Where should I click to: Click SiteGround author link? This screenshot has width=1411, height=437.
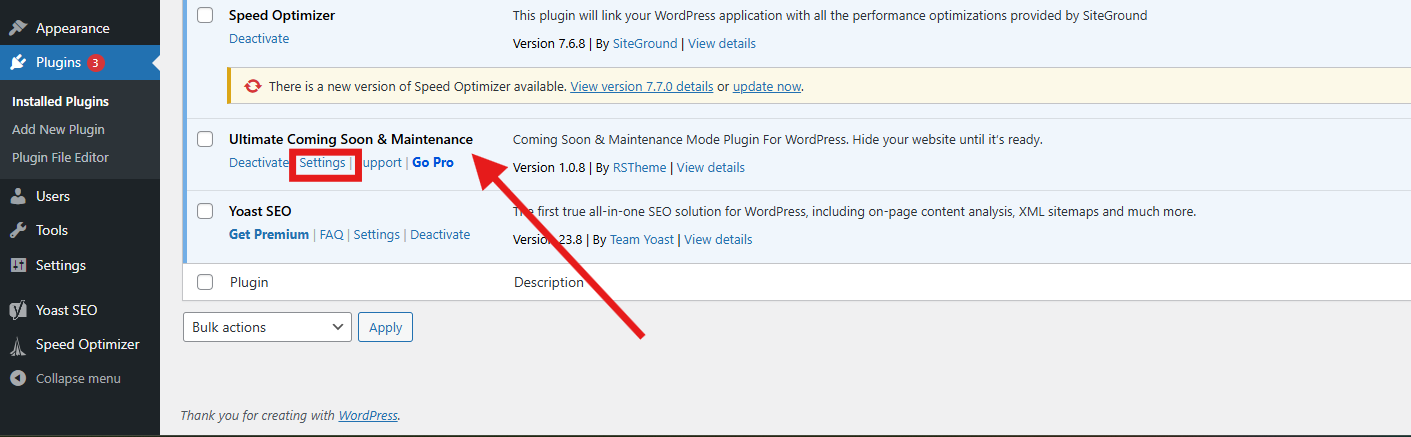click(x=644, y=43)
